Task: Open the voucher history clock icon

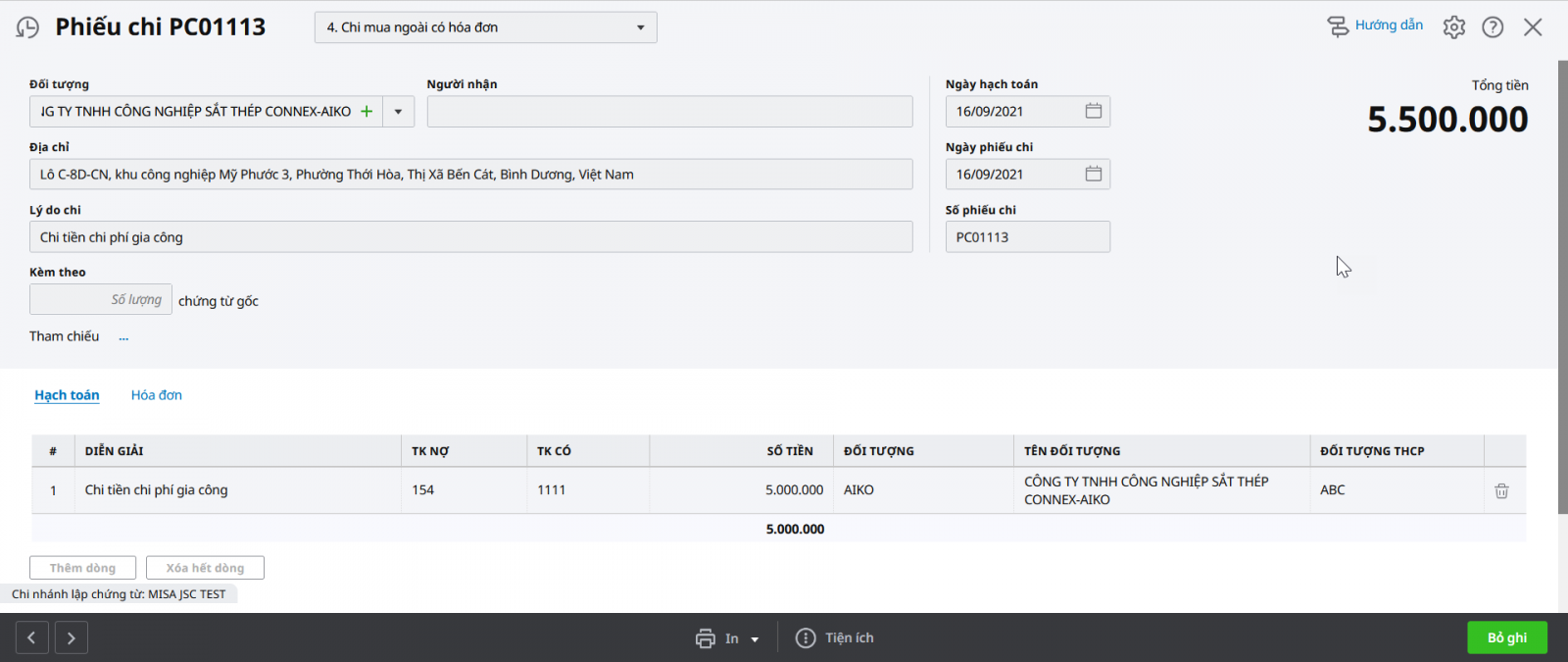Action: pos(27,27)
